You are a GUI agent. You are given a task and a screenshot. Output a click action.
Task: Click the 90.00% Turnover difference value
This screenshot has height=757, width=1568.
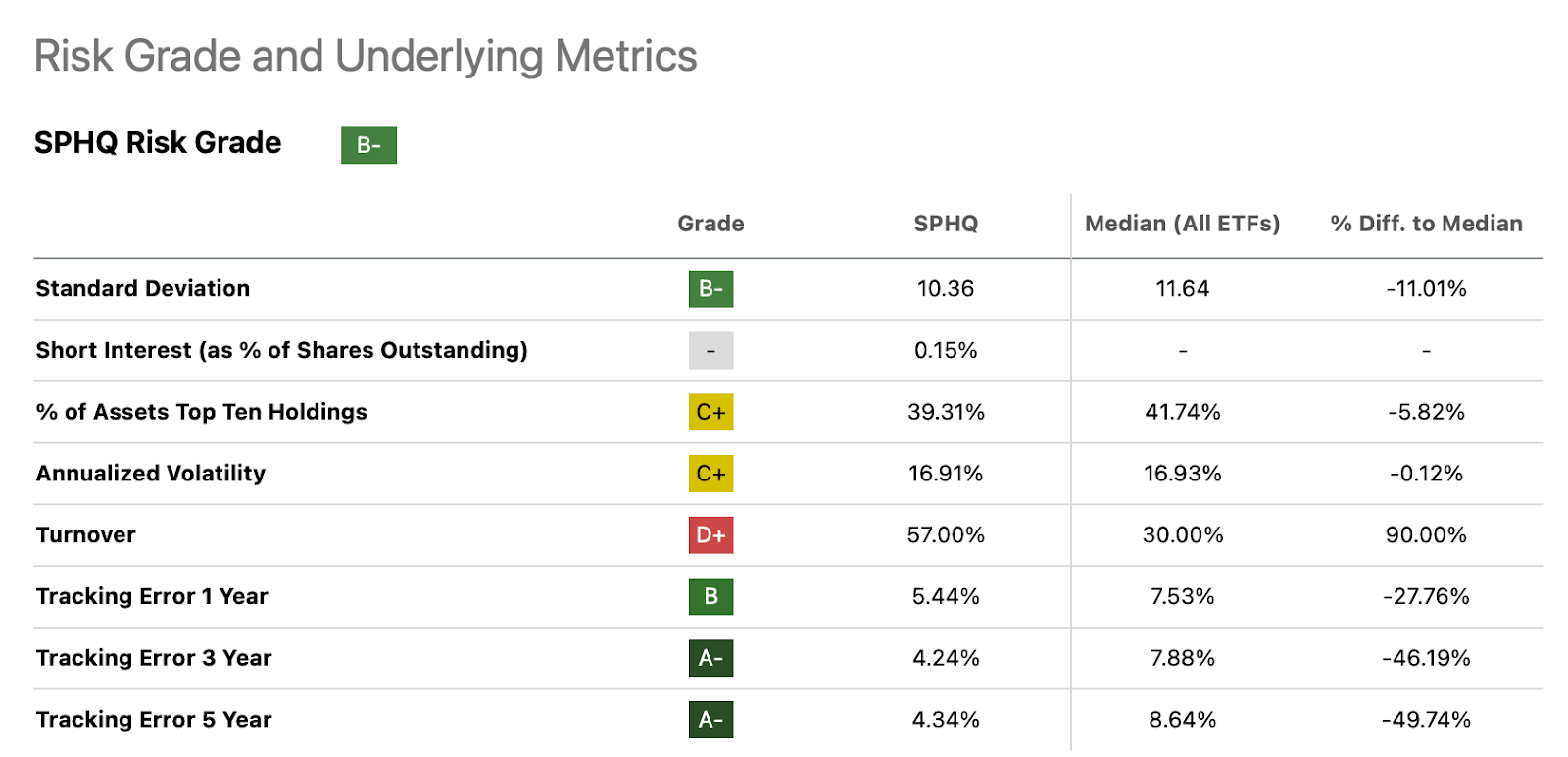pos(1426,535)
